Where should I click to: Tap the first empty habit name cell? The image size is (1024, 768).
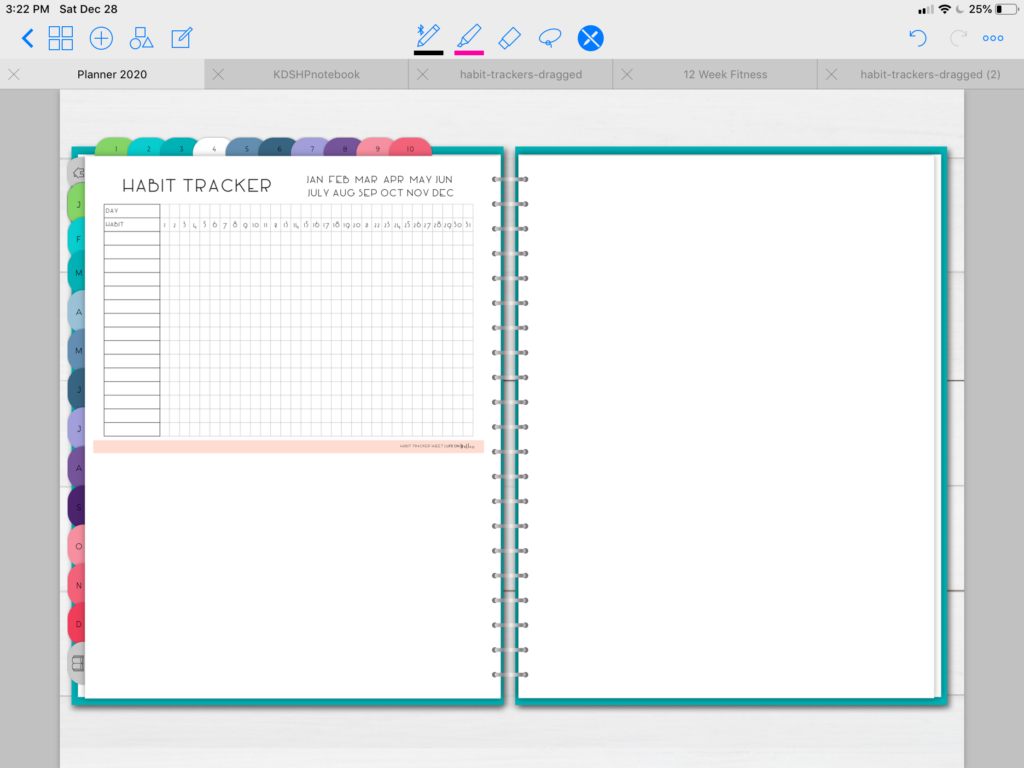coord(131,238)
